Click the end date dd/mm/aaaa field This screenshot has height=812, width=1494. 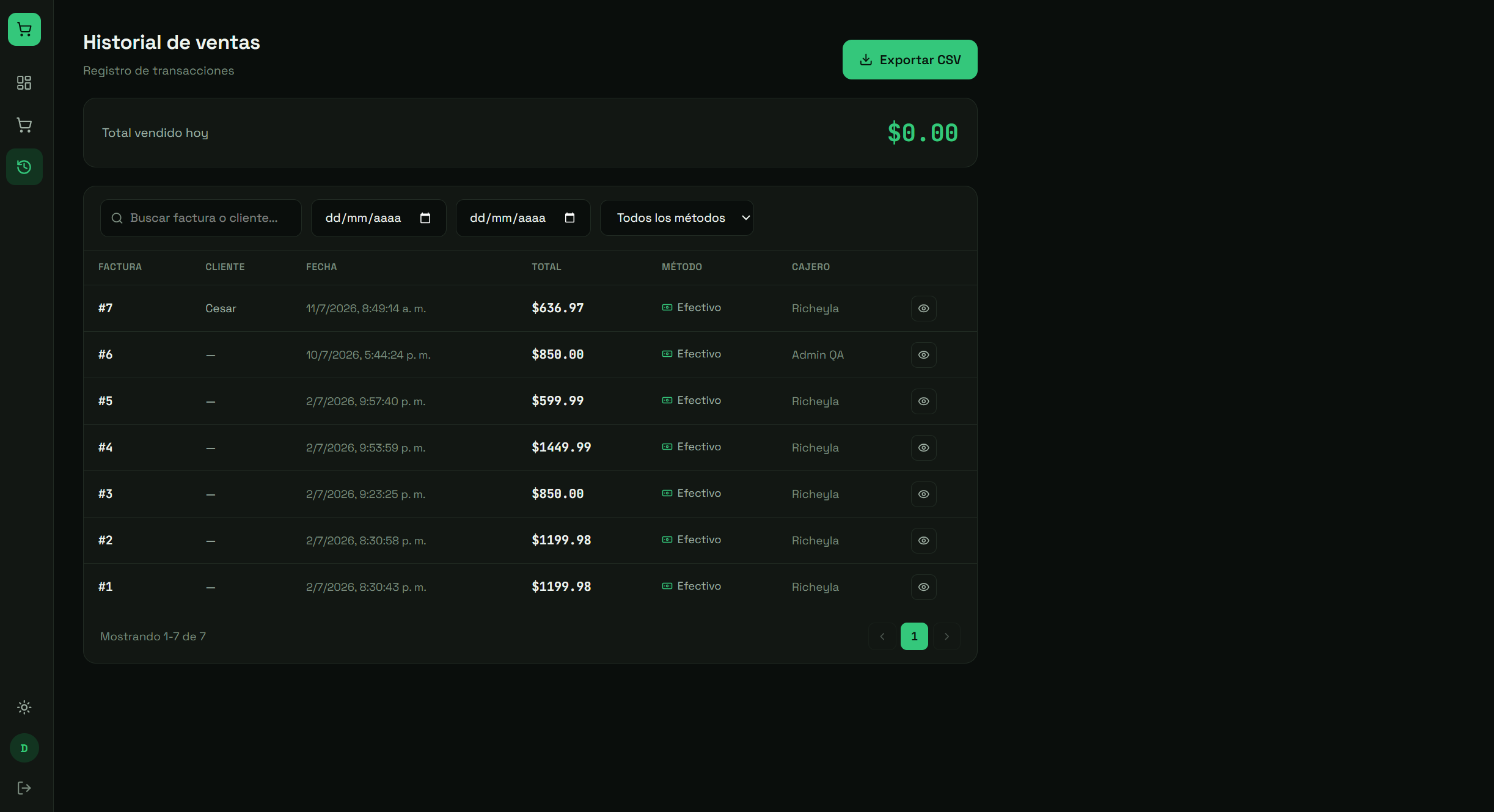coord(523,218)
